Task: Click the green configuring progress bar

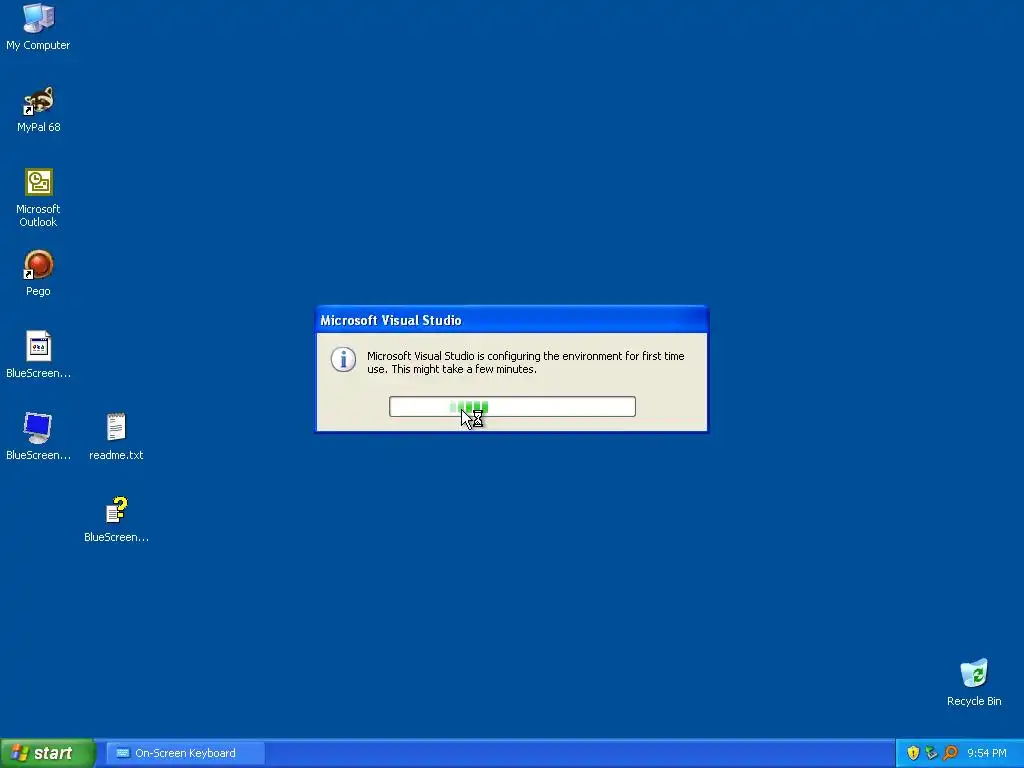Action: [x=512, y=406]
